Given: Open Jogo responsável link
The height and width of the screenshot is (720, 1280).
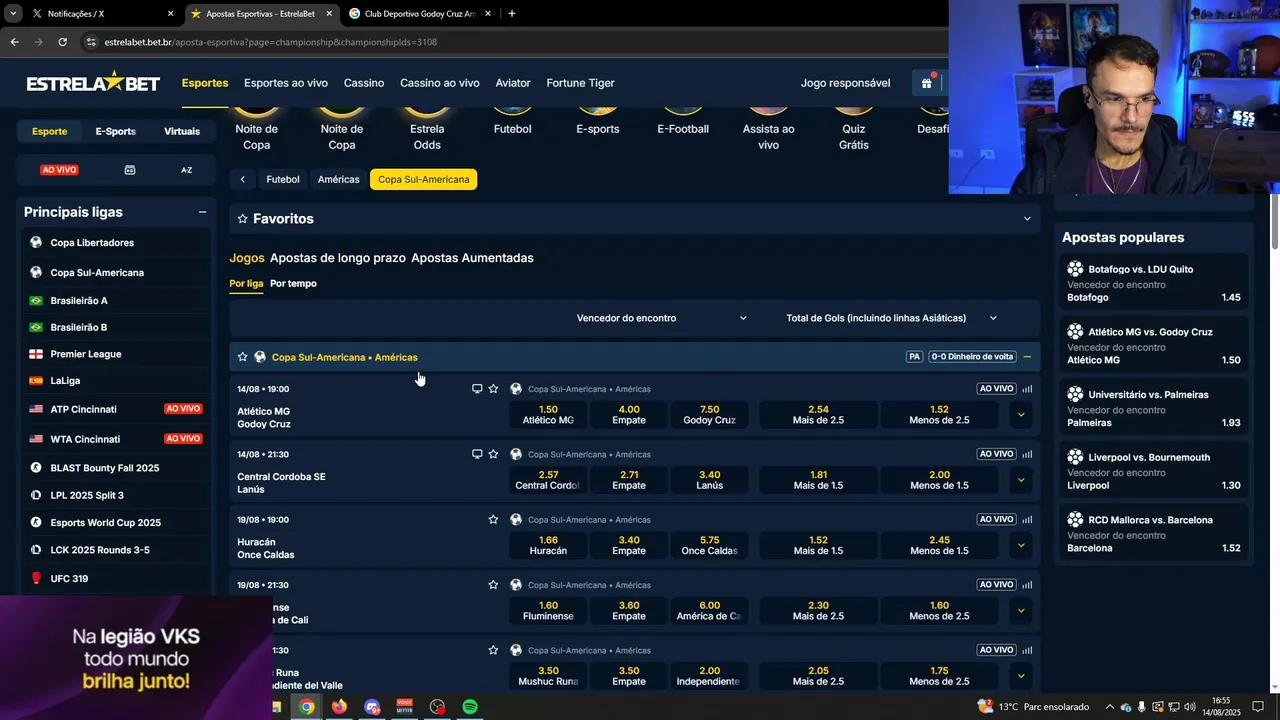Looking at the screenshot, I should (x=845, y=83).
